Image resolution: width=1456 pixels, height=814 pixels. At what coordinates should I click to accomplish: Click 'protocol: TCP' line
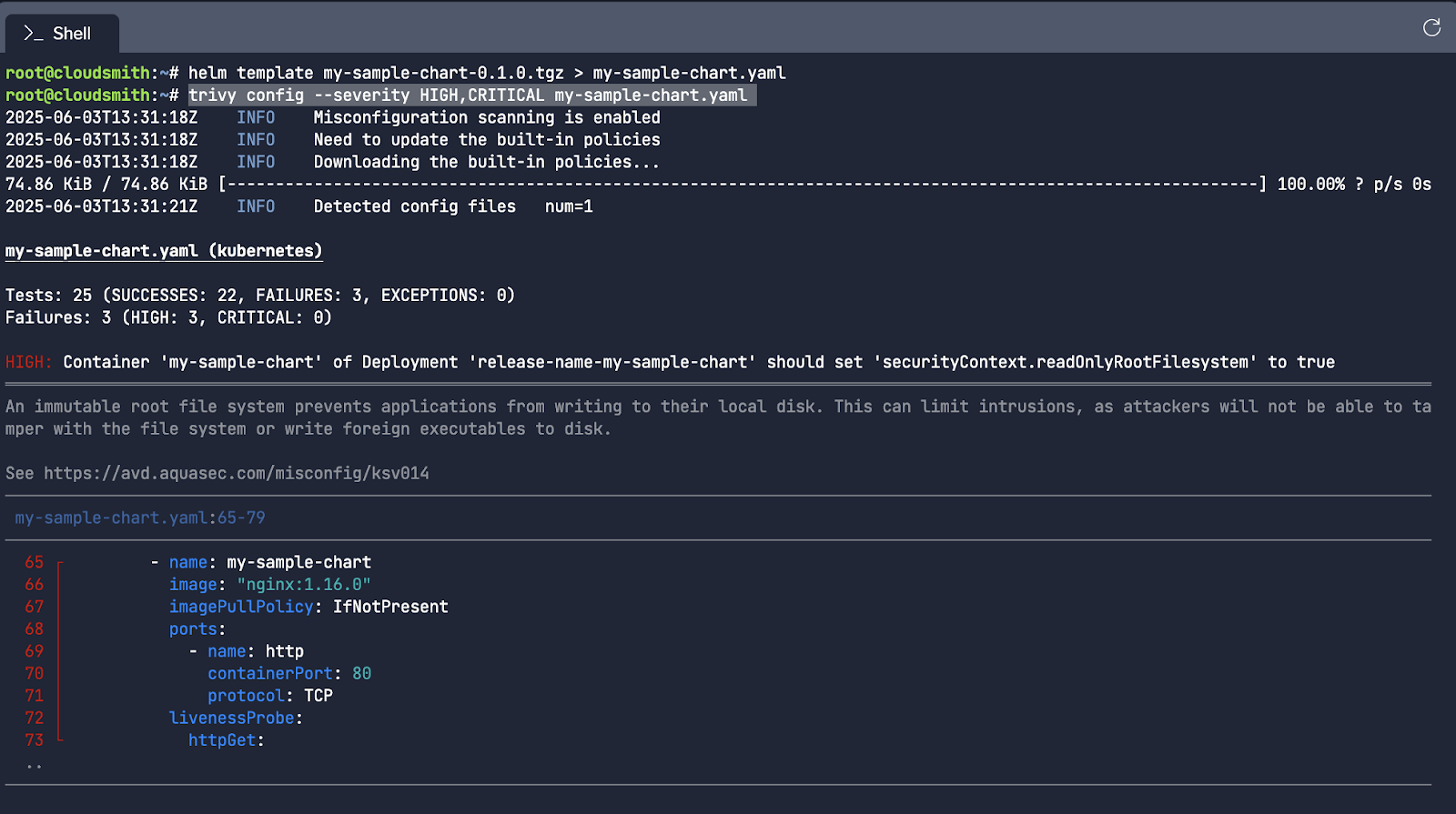270,696
